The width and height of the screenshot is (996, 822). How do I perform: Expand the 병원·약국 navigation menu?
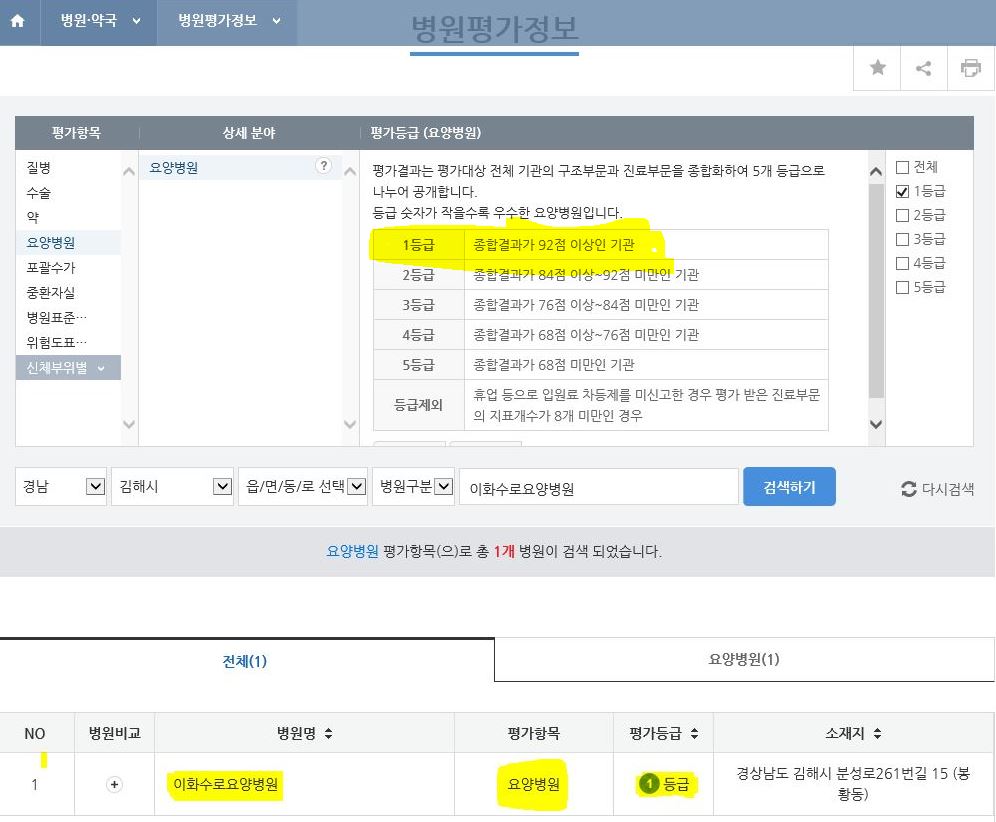coord(100,21)
